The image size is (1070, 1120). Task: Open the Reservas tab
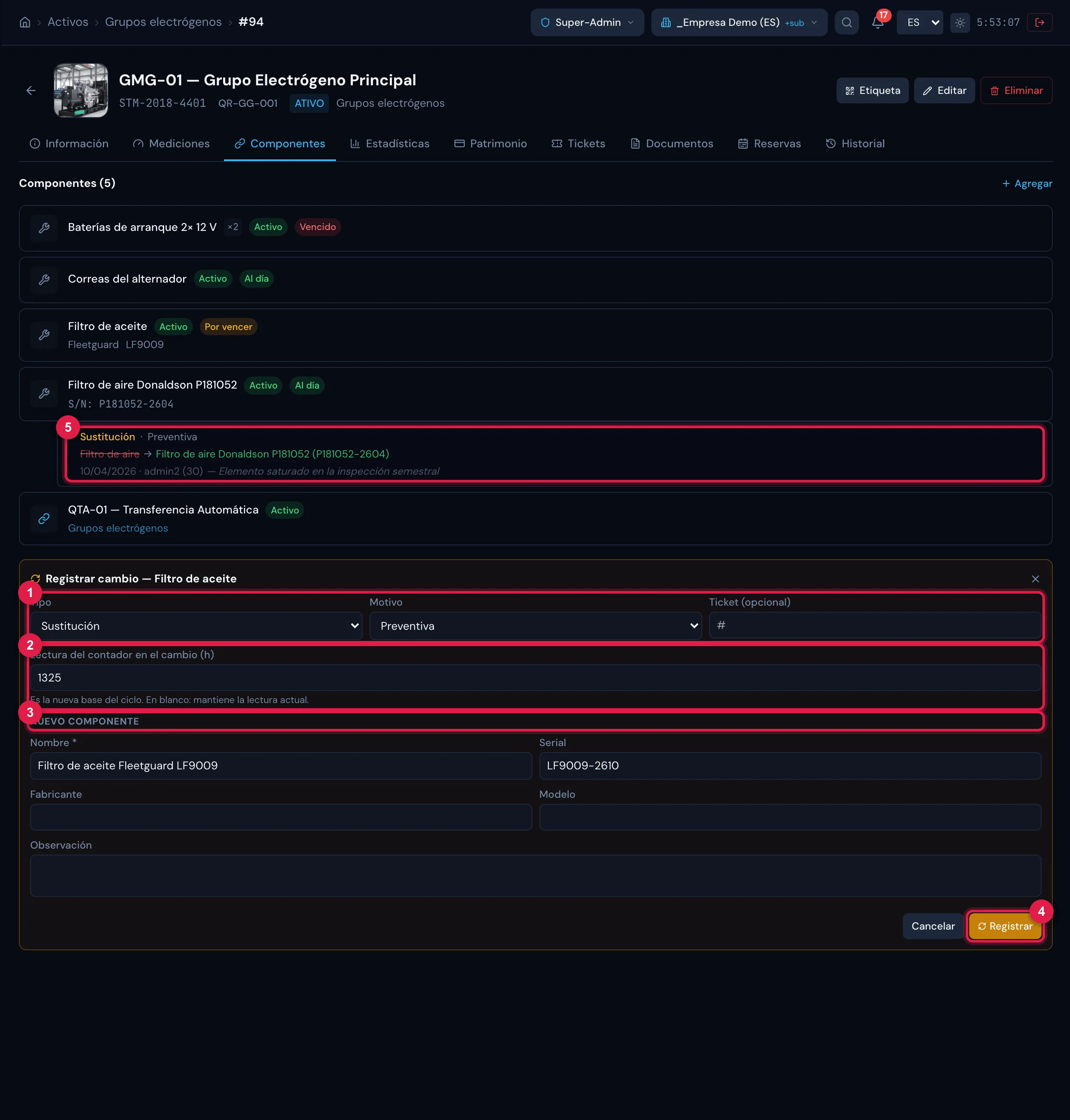[x=769, y=144]
